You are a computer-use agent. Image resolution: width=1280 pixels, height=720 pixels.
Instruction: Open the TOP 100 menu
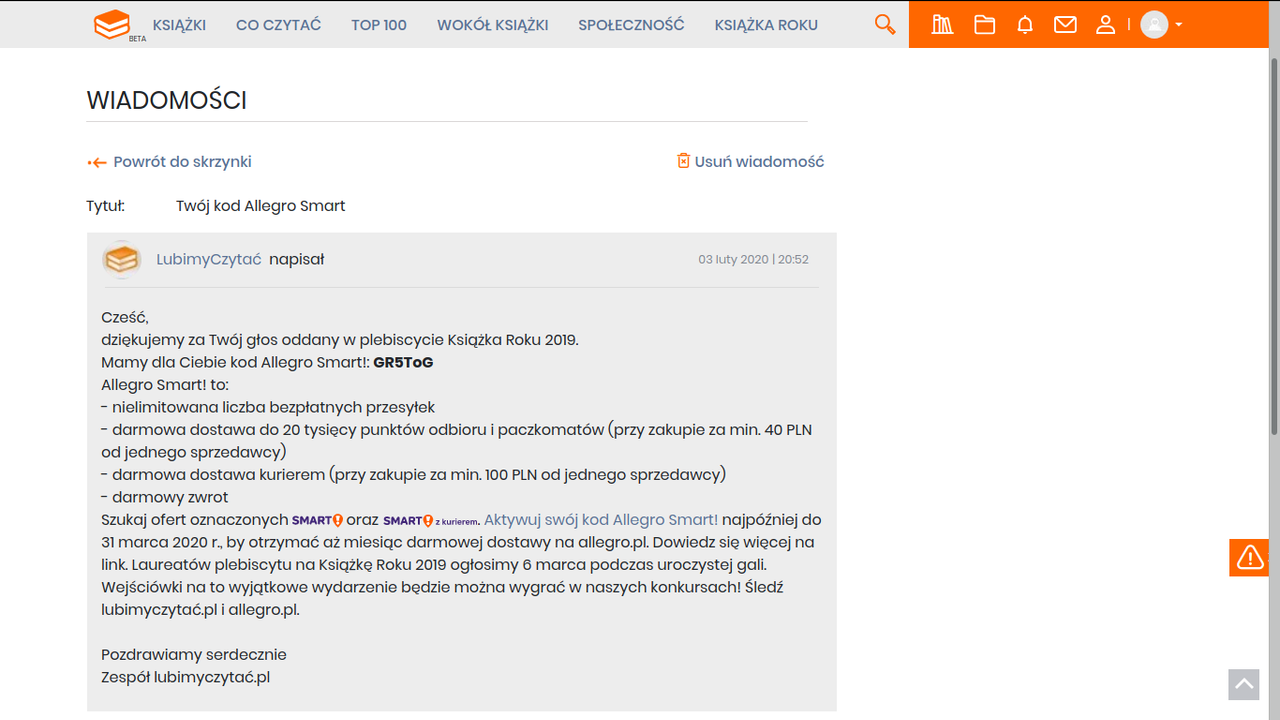click(x=379, y=25)
